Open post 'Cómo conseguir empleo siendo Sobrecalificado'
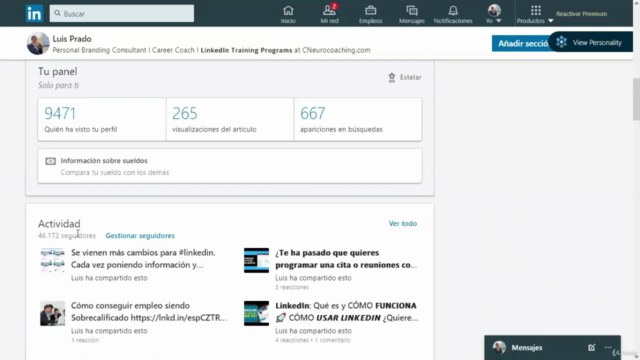 149,311
